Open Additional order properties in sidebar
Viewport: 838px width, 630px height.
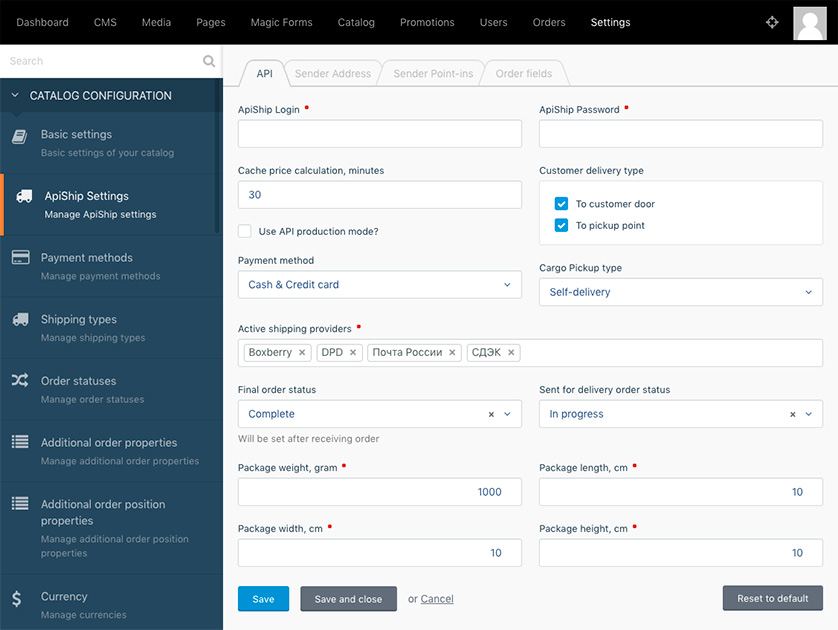pyautogui.click(x=111, y=451)
